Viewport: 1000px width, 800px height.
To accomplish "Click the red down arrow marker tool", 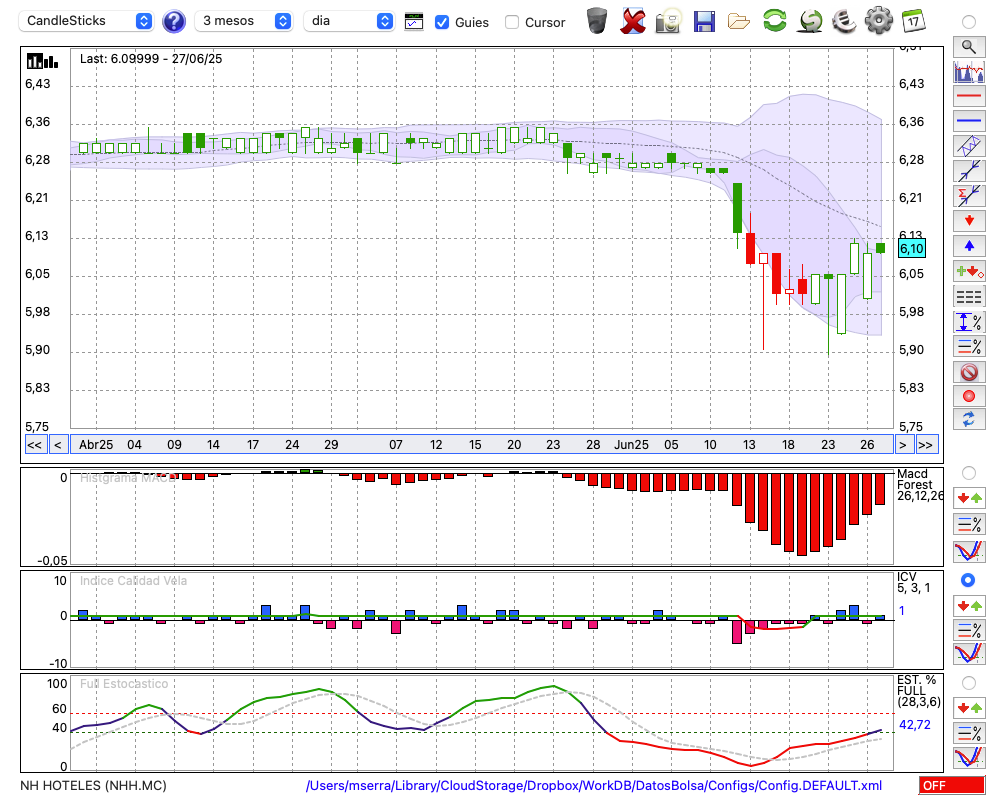I will tap(969, 221).
